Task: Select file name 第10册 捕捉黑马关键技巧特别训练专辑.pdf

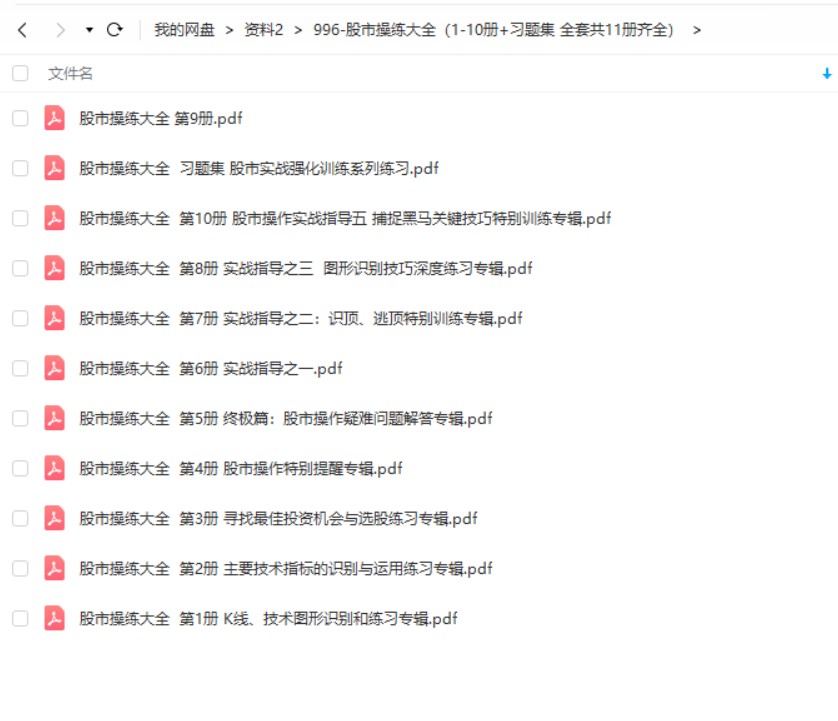Action: [345, 218]
